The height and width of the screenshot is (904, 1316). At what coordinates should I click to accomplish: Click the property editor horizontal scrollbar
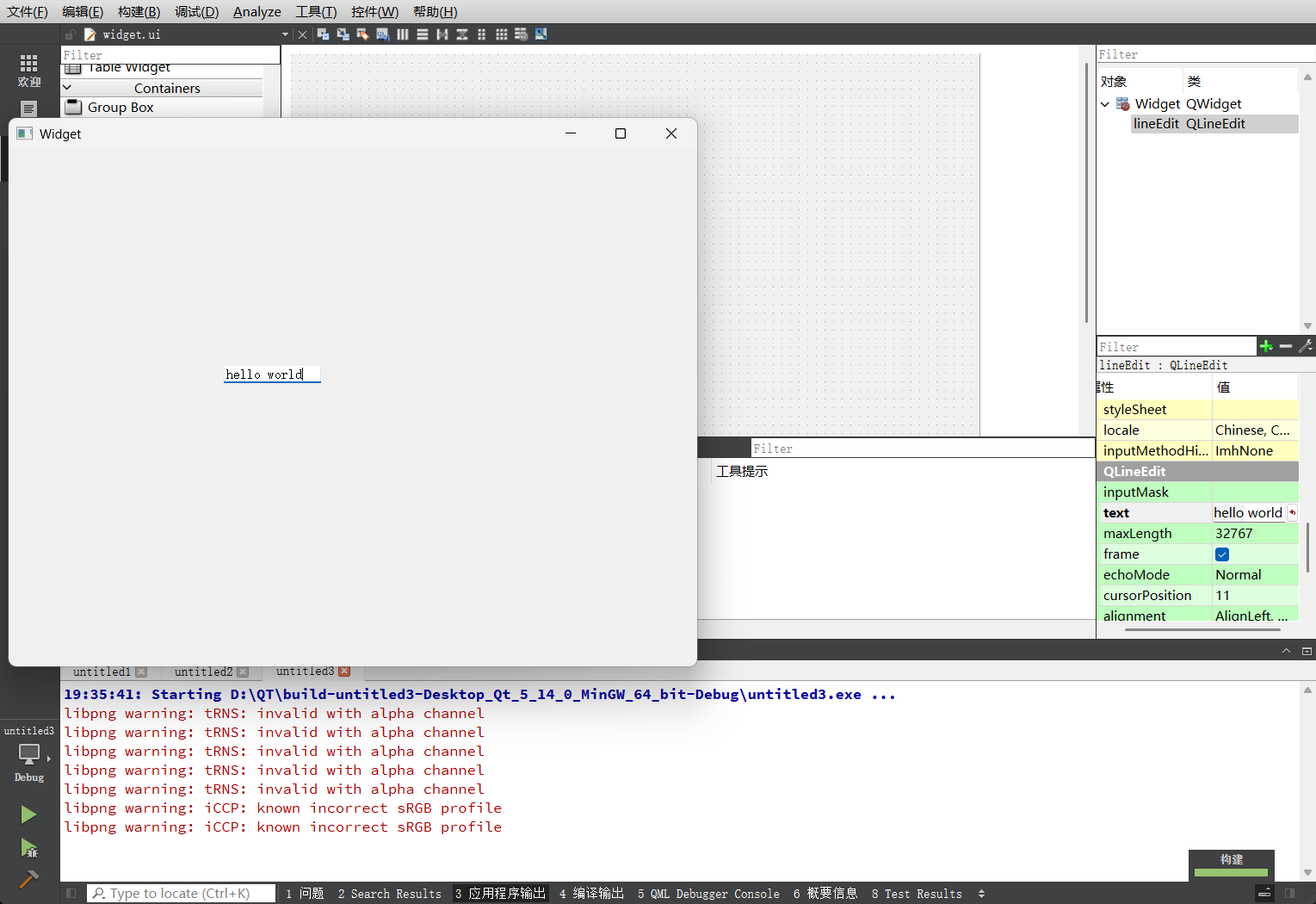[1202, 629]
